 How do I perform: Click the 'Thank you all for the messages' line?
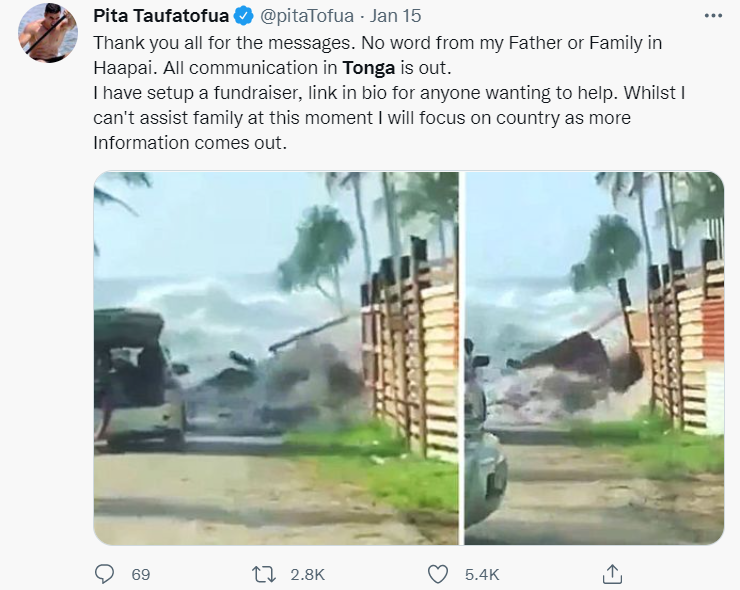coord(223,43)
